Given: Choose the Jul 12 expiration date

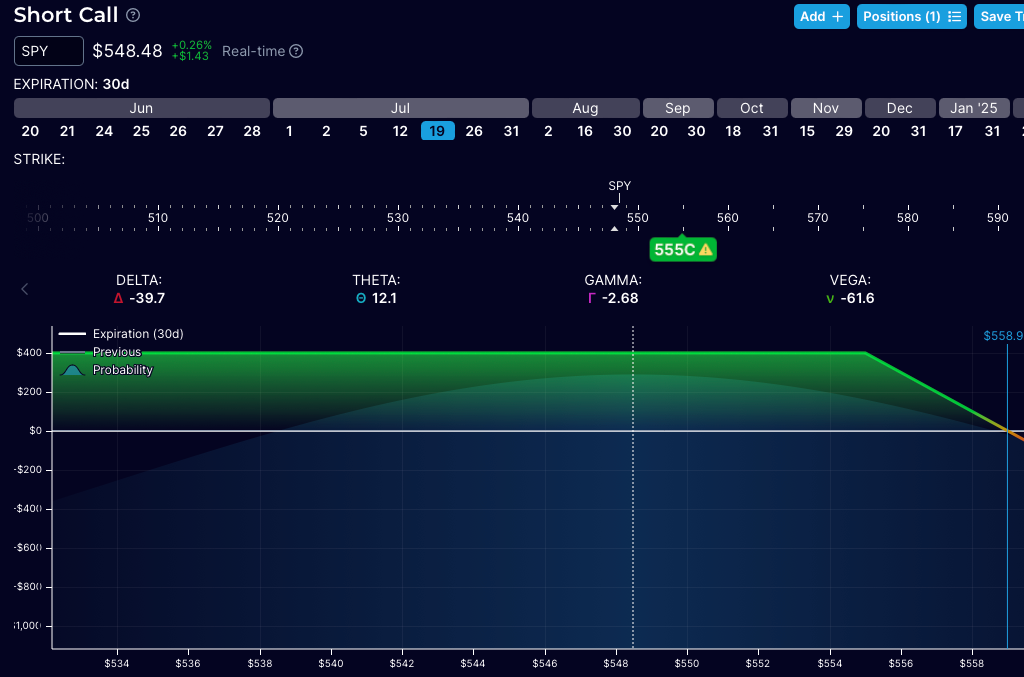Looking at the screenshot, I should point(400,131).
